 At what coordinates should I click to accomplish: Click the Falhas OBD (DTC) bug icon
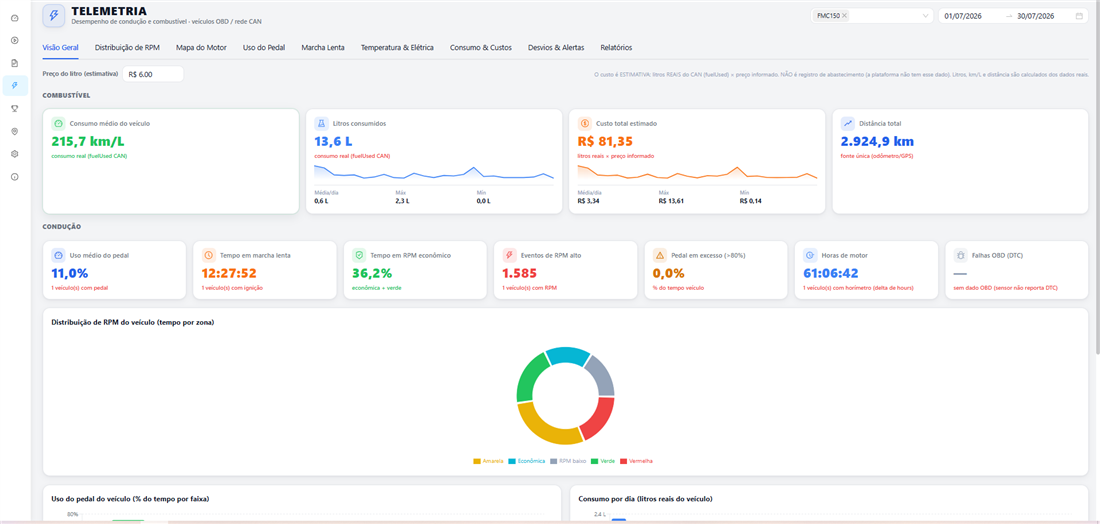tap(960, 255)
